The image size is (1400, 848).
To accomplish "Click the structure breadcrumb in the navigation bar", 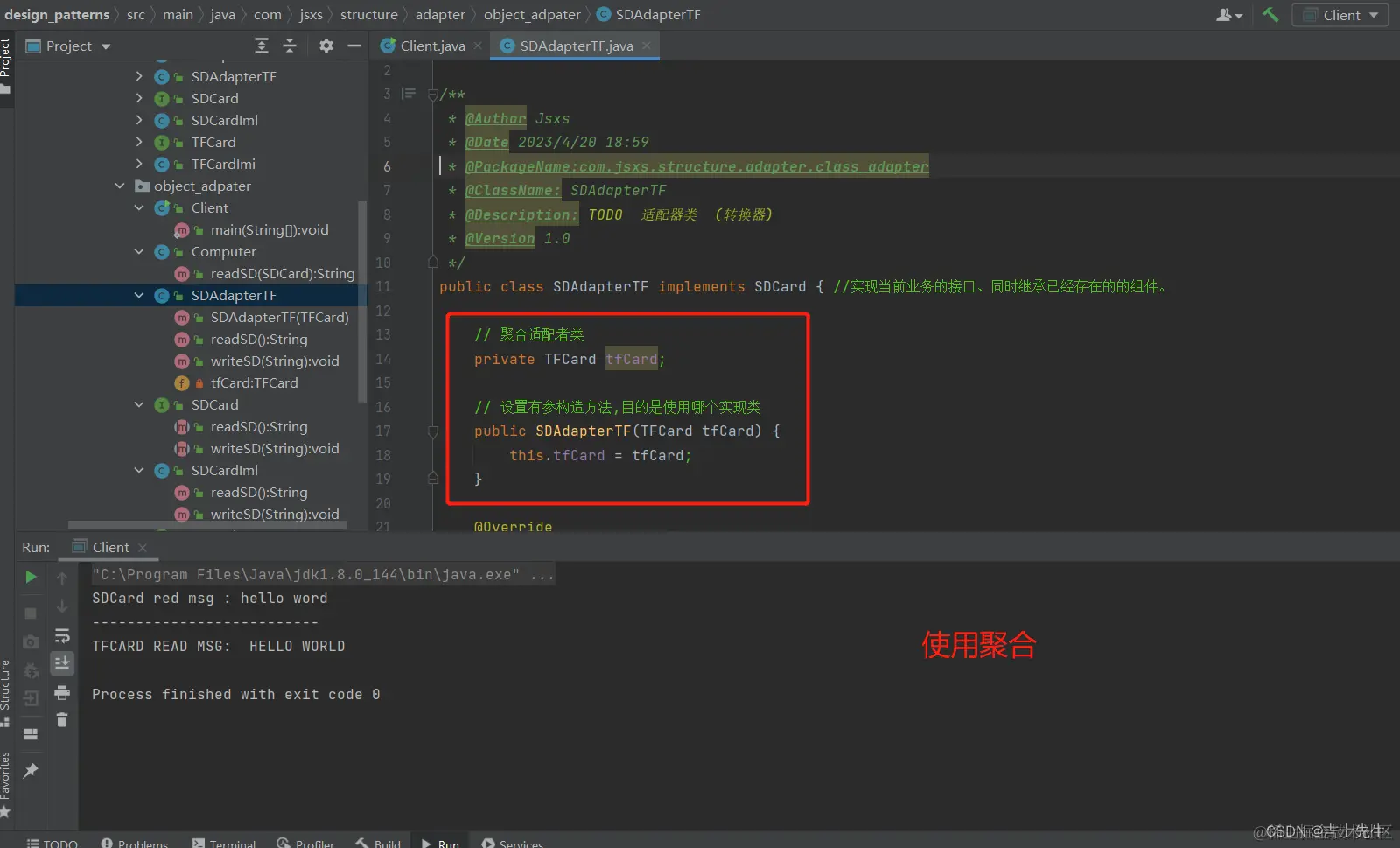I will coord(368,15).
